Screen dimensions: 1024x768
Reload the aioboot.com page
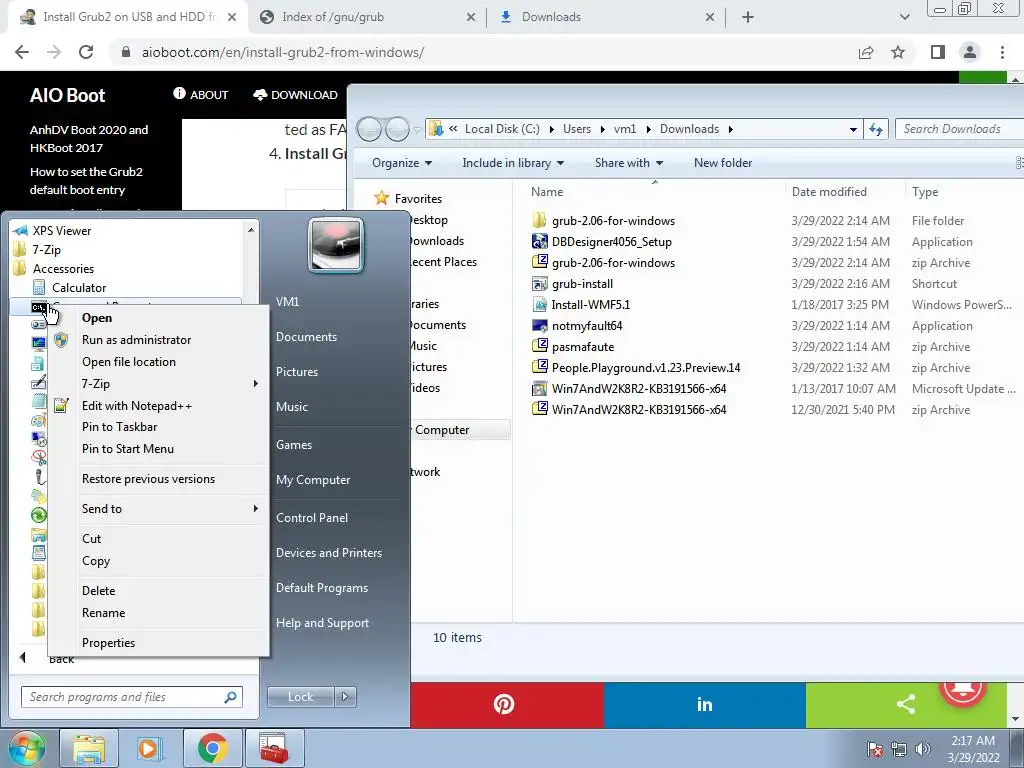tap(86, 52)
